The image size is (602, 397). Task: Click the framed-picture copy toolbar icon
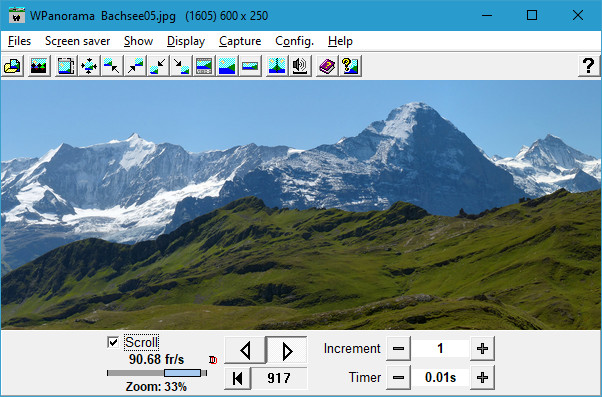point(66,66)
